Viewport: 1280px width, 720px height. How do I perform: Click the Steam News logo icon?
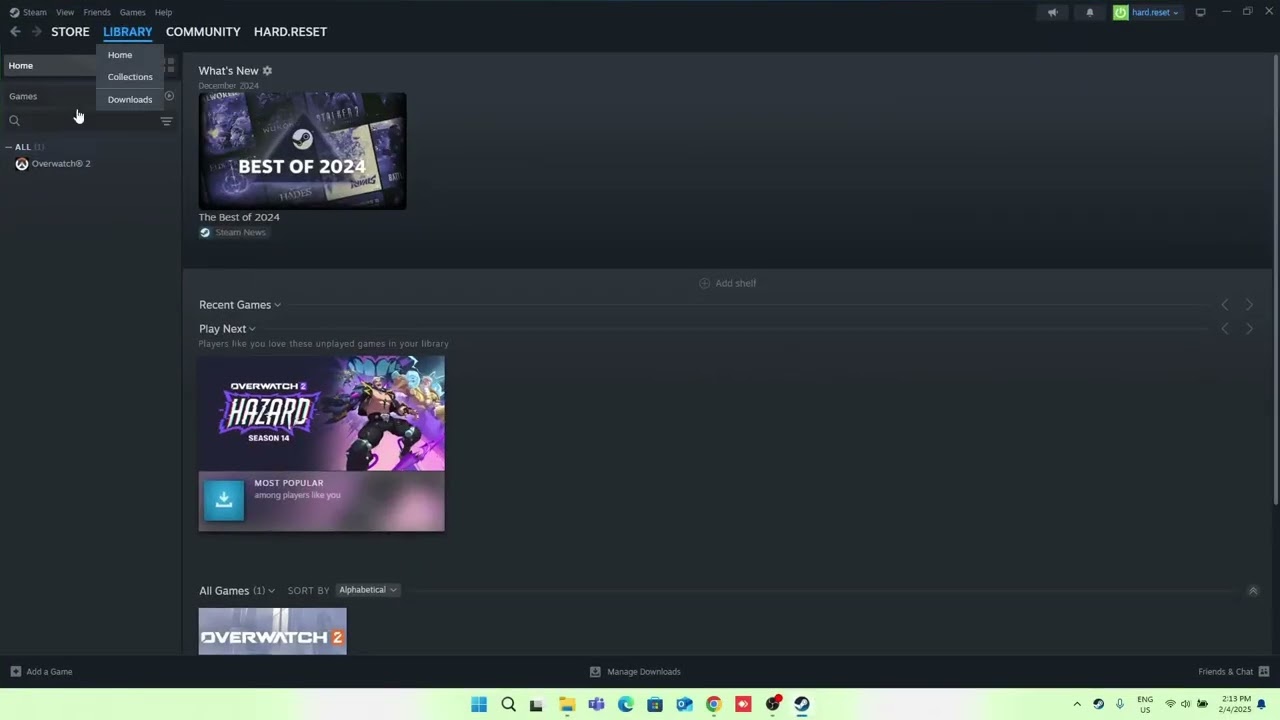(205, 232)
